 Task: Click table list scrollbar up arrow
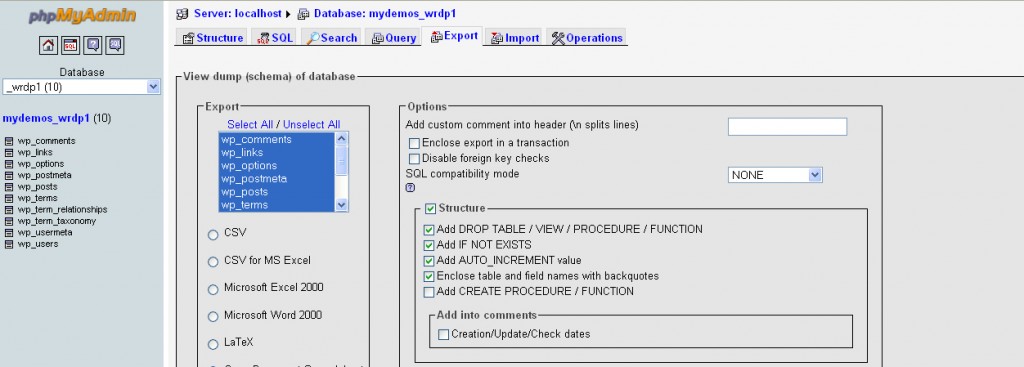(342, 138)
